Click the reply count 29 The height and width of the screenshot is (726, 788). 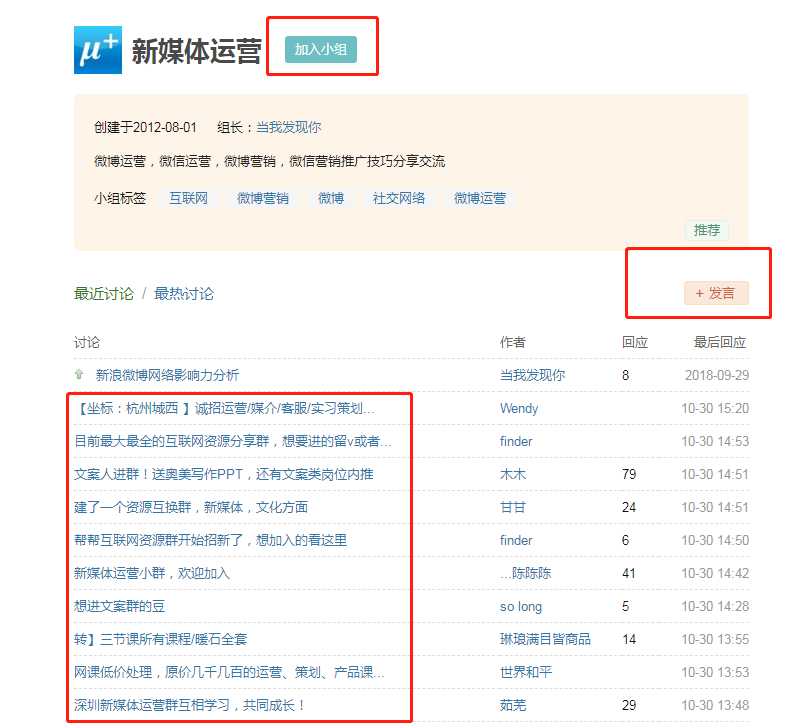pos(629,705)
